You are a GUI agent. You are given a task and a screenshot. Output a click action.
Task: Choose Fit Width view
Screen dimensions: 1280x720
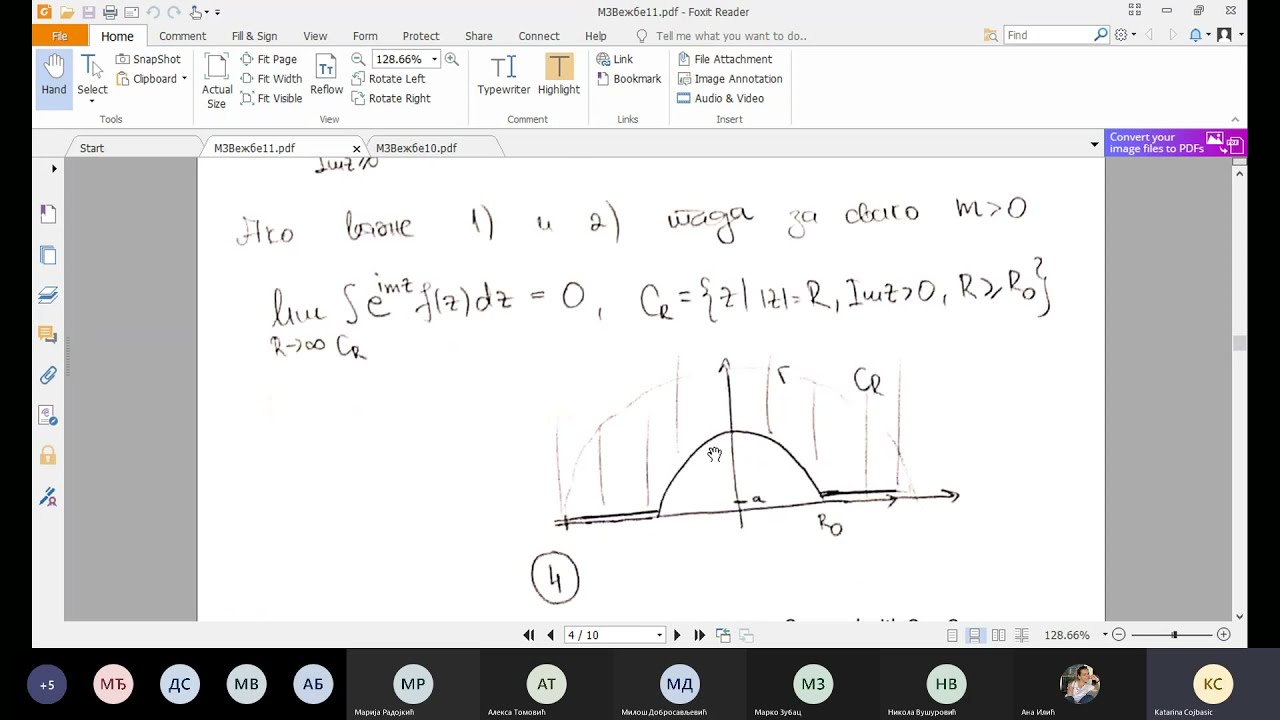[271, 79]
